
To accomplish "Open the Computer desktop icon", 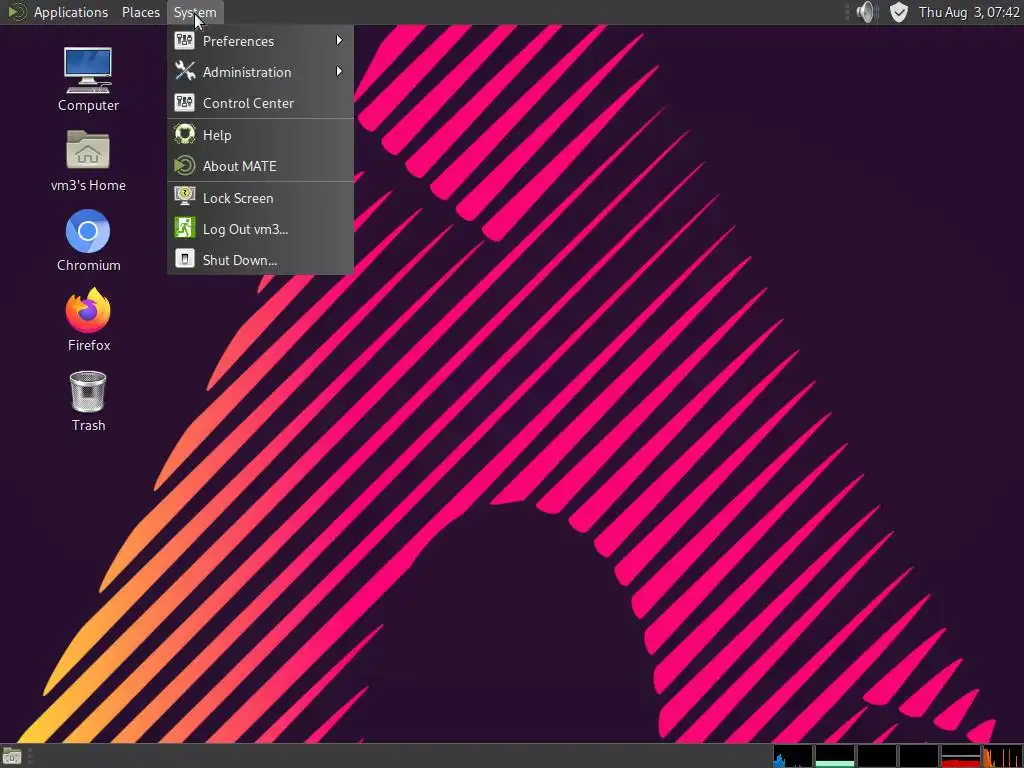I will [88, 70].
